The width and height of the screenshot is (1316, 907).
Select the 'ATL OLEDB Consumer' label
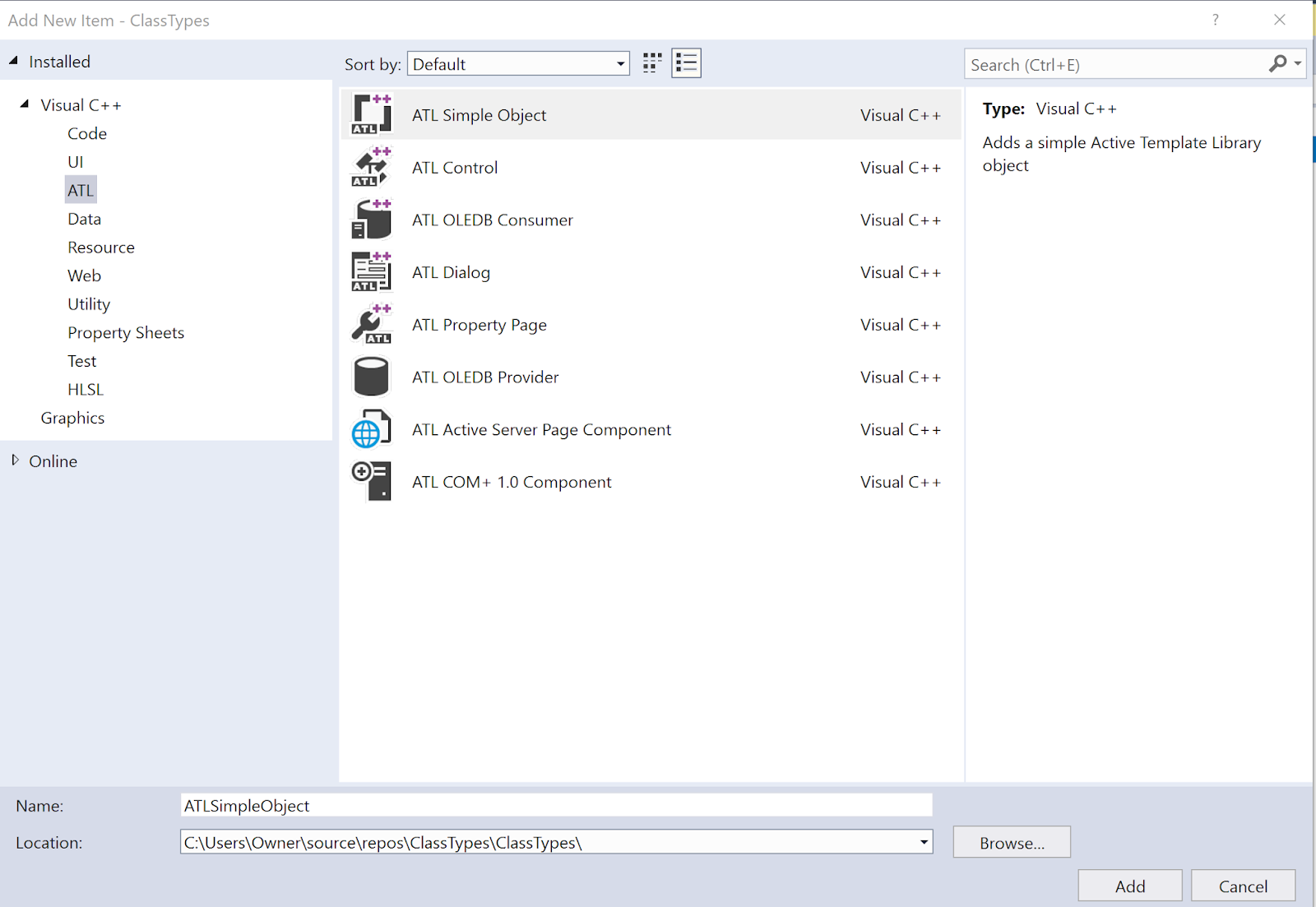pyautogui.click(x=493, y=220)
